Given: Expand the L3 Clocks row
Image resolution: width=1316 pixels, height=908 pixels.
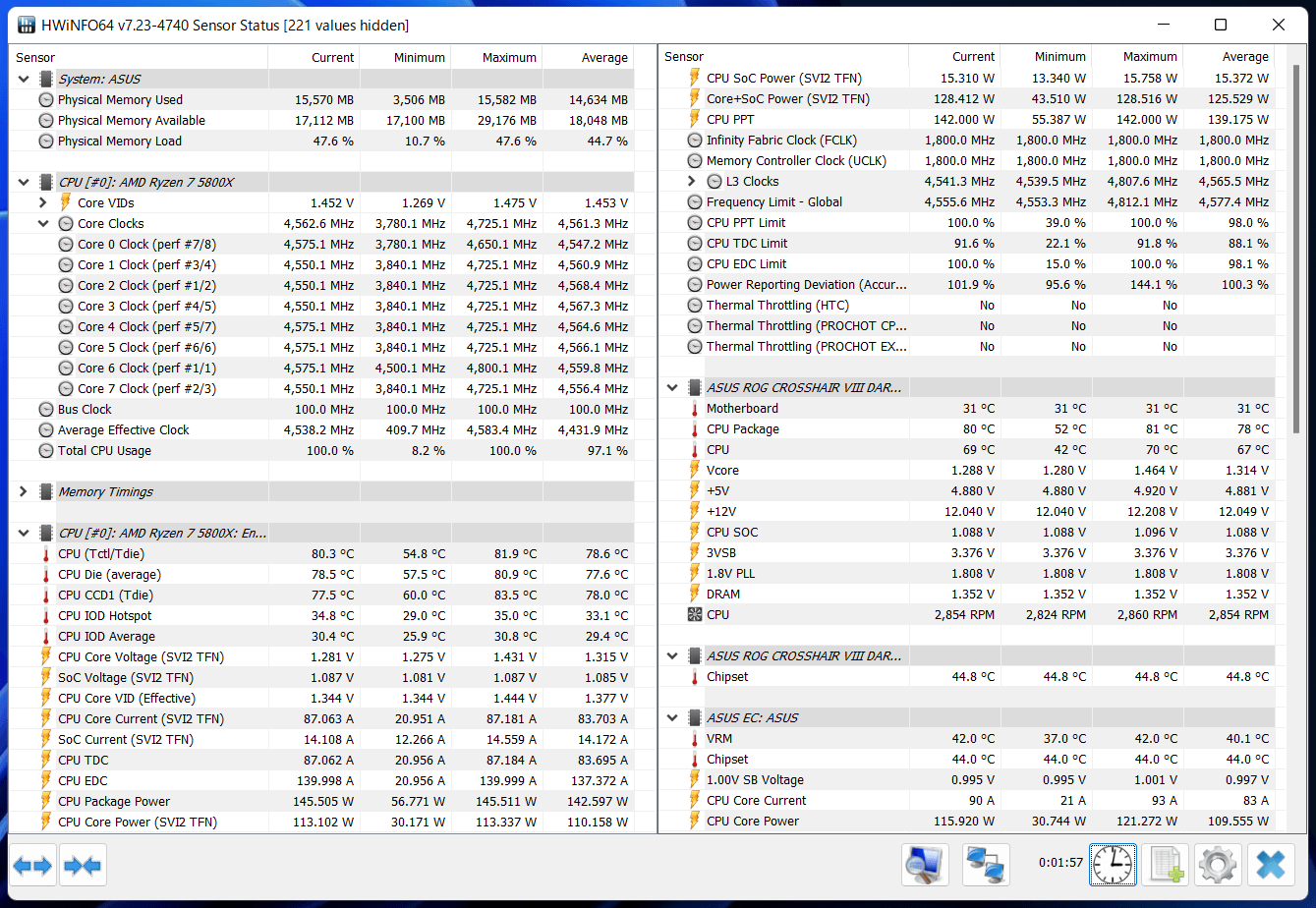Looking at the screenshot, I should point(693,182).
